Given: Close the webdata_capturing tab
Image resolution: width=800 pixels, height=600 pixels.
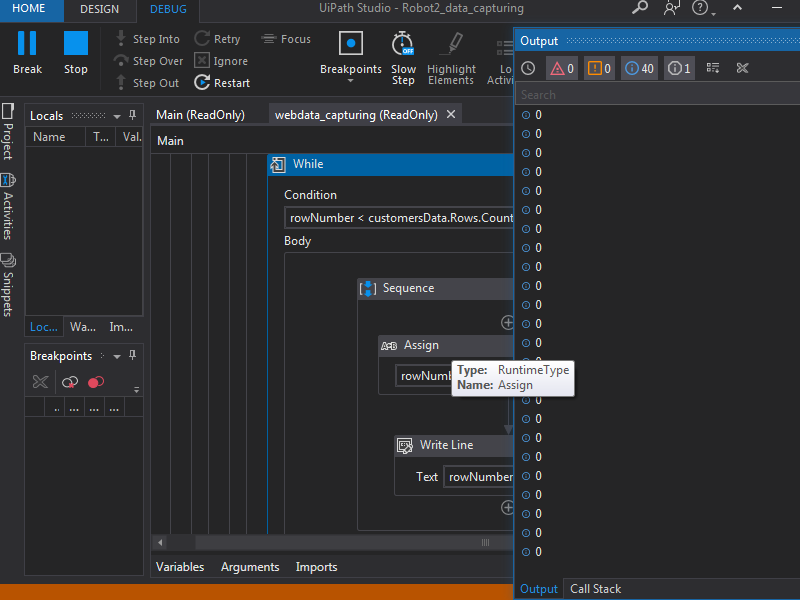Looking at the screenshot, I should pyautogui.click(x=451, y=114).
